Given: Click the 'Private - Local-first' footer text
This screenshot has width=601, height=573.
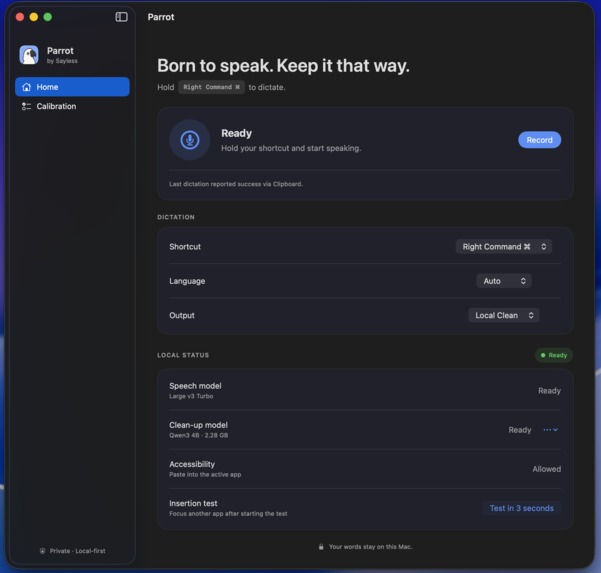Looking at the screenshot, I should tap(77, 551).
